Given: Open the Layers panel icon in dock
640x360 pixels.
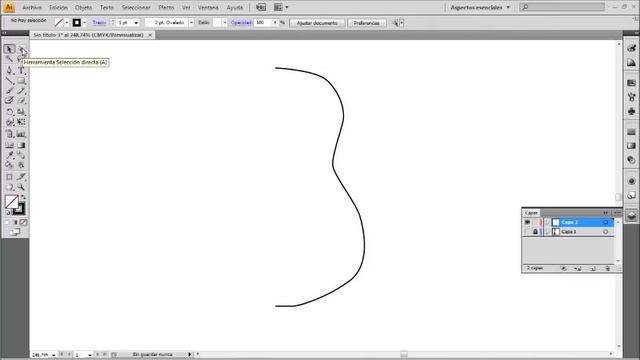Looking at the screenshot, I should pos(631,216).
